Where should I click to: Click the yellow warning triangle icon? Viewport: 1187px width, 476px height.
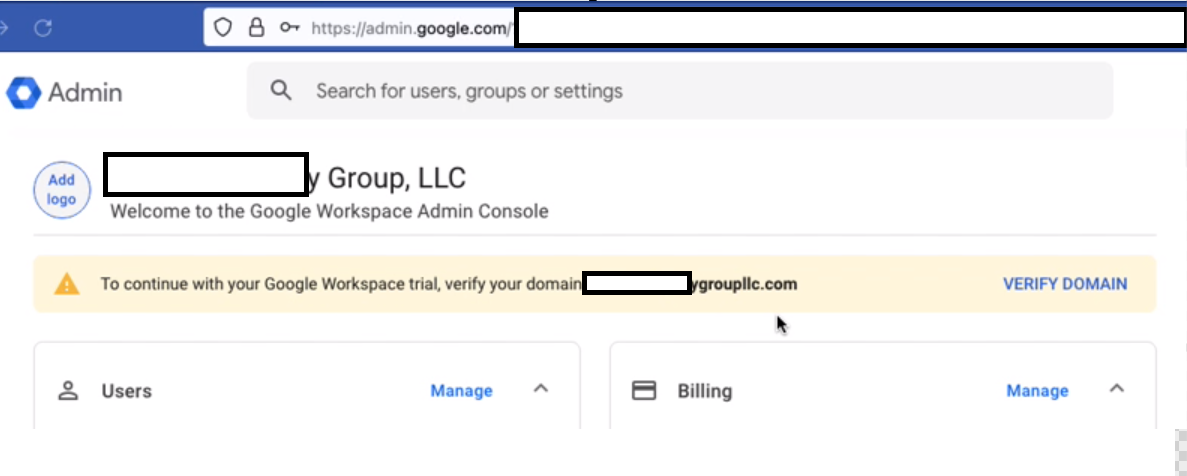point(67,284)
